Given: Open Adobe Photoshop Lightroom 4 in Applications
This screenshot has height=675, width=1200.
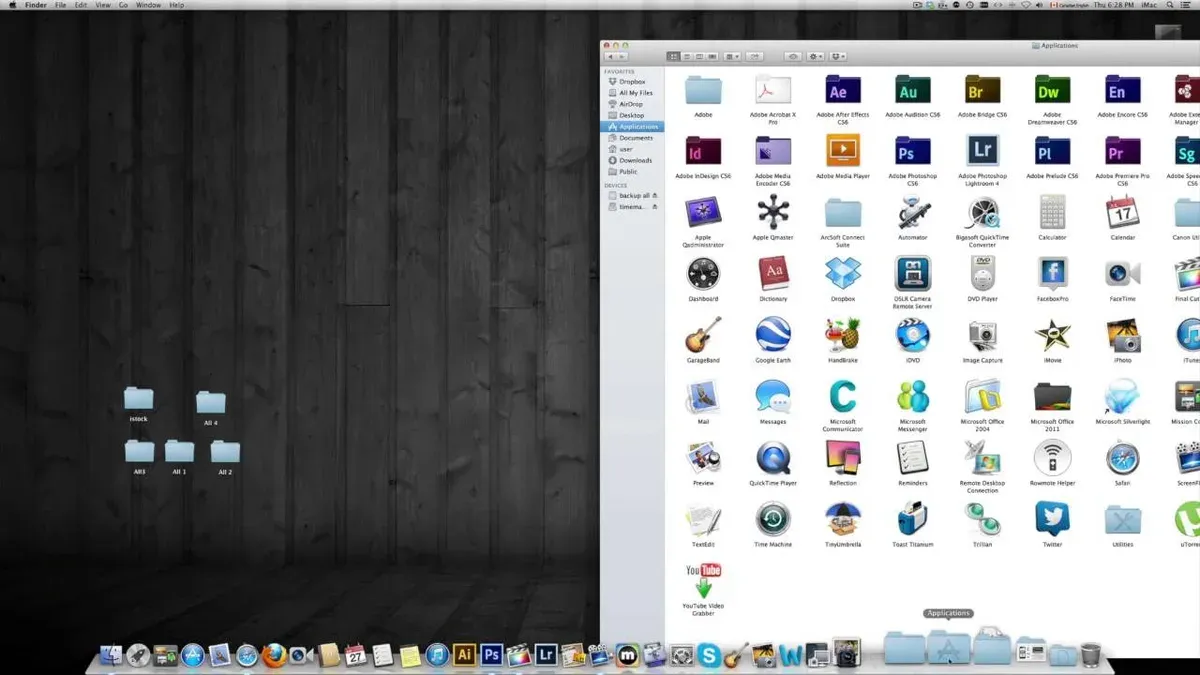Looking at the screenshot, I should click(x=983, y=152).
